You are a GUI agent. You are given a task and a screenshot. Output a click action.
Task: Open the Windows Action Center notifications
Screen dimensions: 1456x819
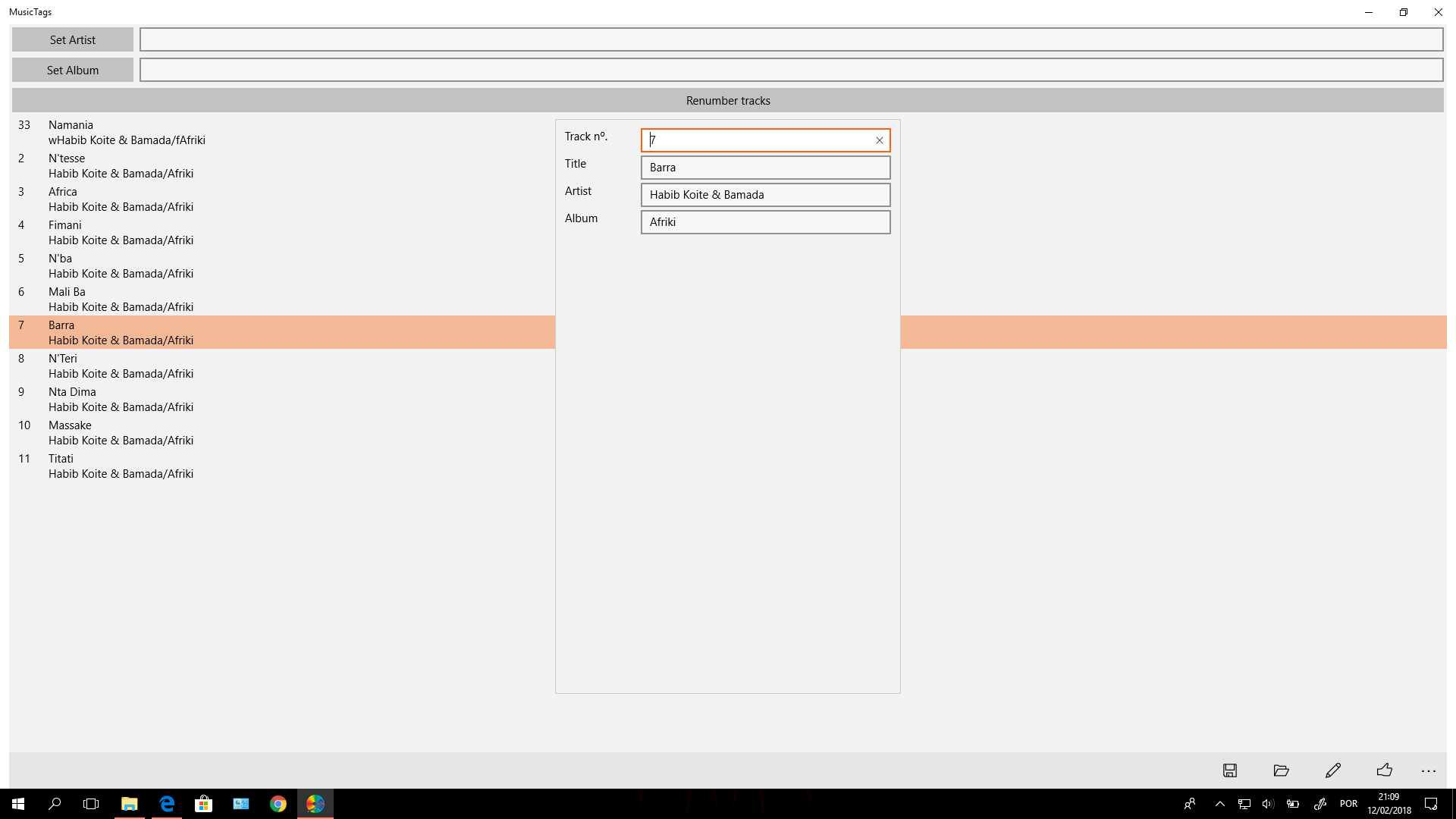(x=1431, y=804)
